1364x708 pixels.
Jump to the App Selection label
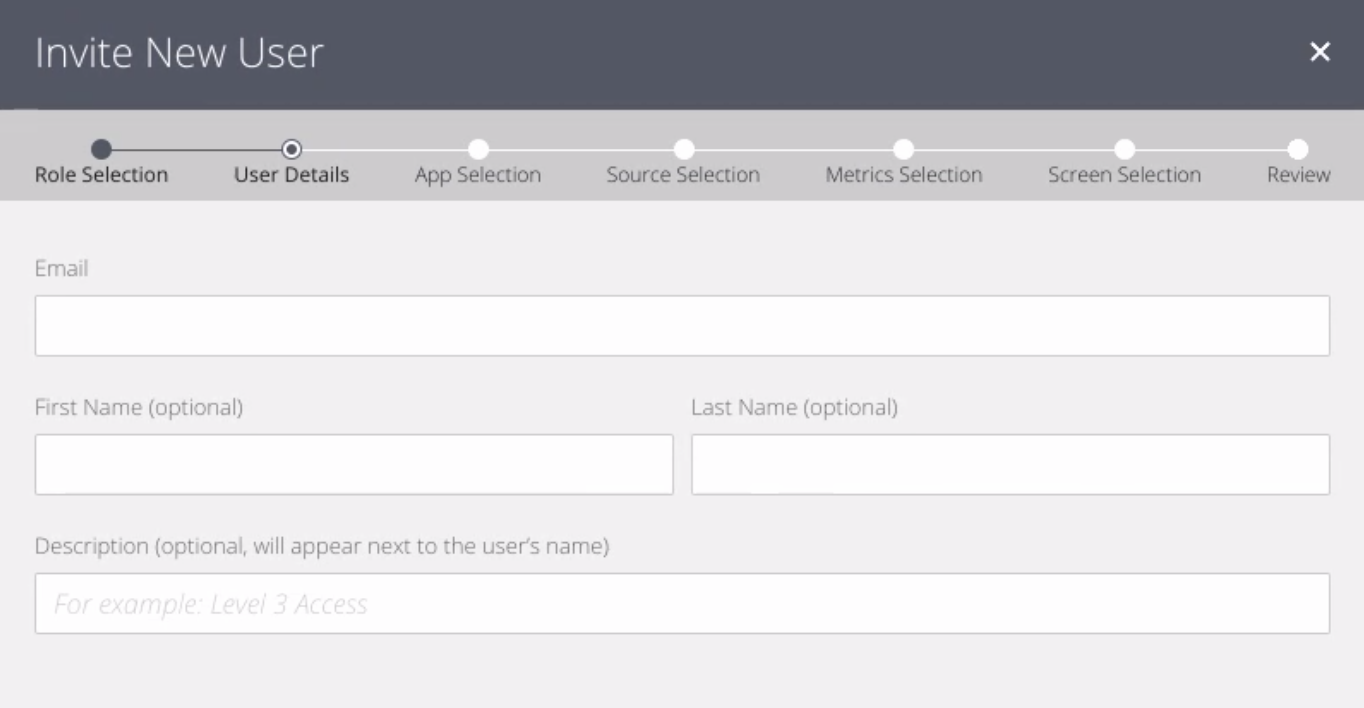tap(478, 175)
